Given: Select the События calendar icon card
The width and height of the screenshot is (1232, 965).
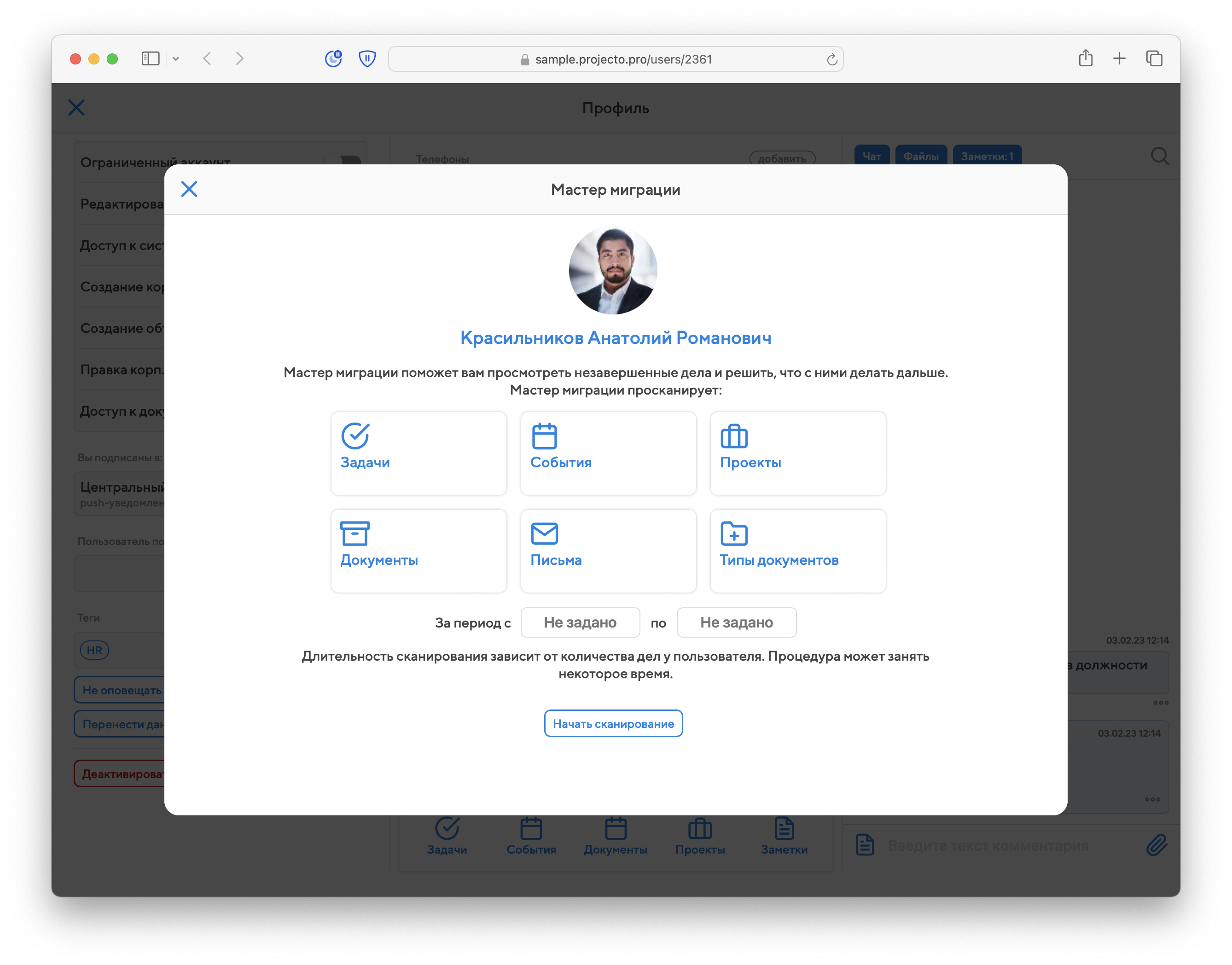Looking at the screenshot, I should point(608,453).
